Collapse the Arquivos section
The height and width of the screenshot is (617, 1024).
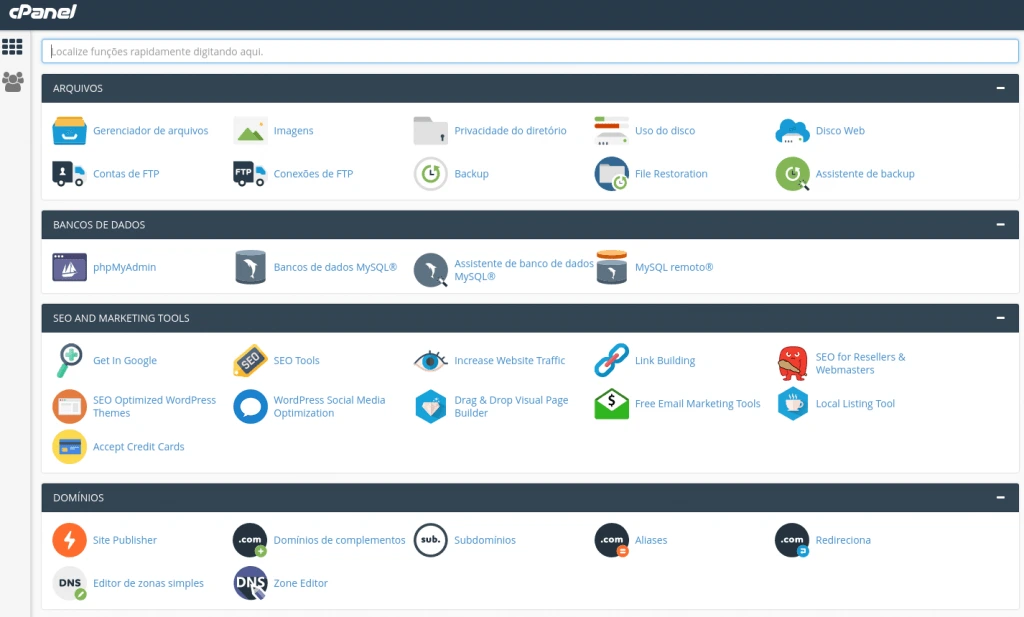tap(1001, 88)
